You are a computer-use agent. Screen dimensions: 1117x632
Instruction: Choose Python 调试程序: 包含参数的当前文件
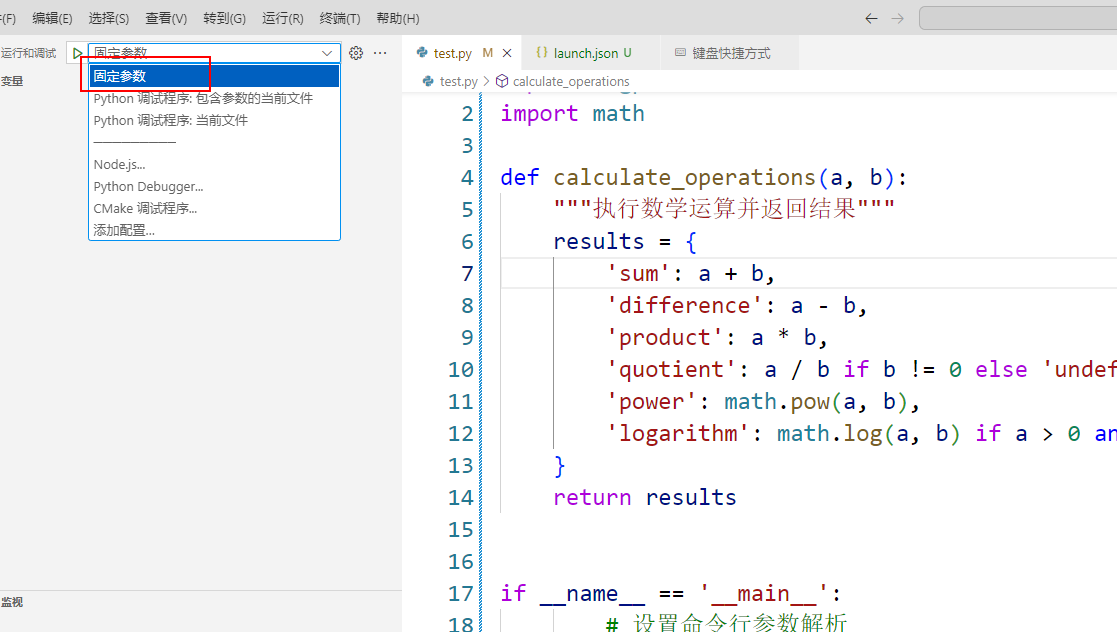pos(214,98)
